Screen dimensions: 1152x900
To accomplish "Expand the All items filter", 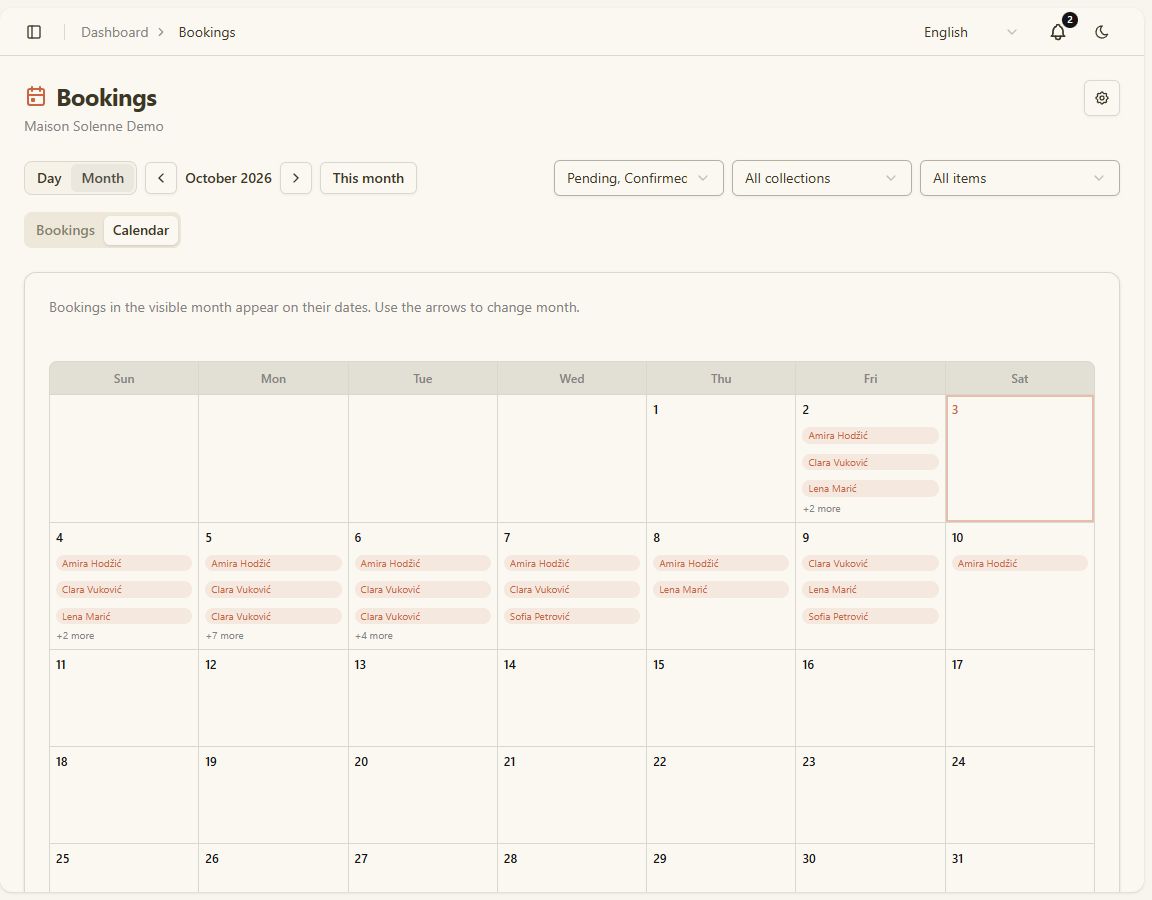I will tap(1020, 178).
